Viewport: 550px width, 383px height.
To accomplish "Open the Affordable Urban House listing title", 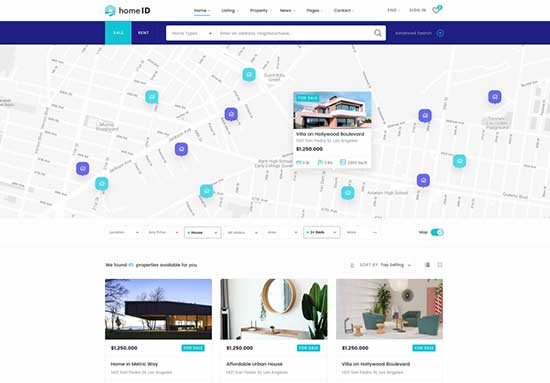I will point(254,364).
